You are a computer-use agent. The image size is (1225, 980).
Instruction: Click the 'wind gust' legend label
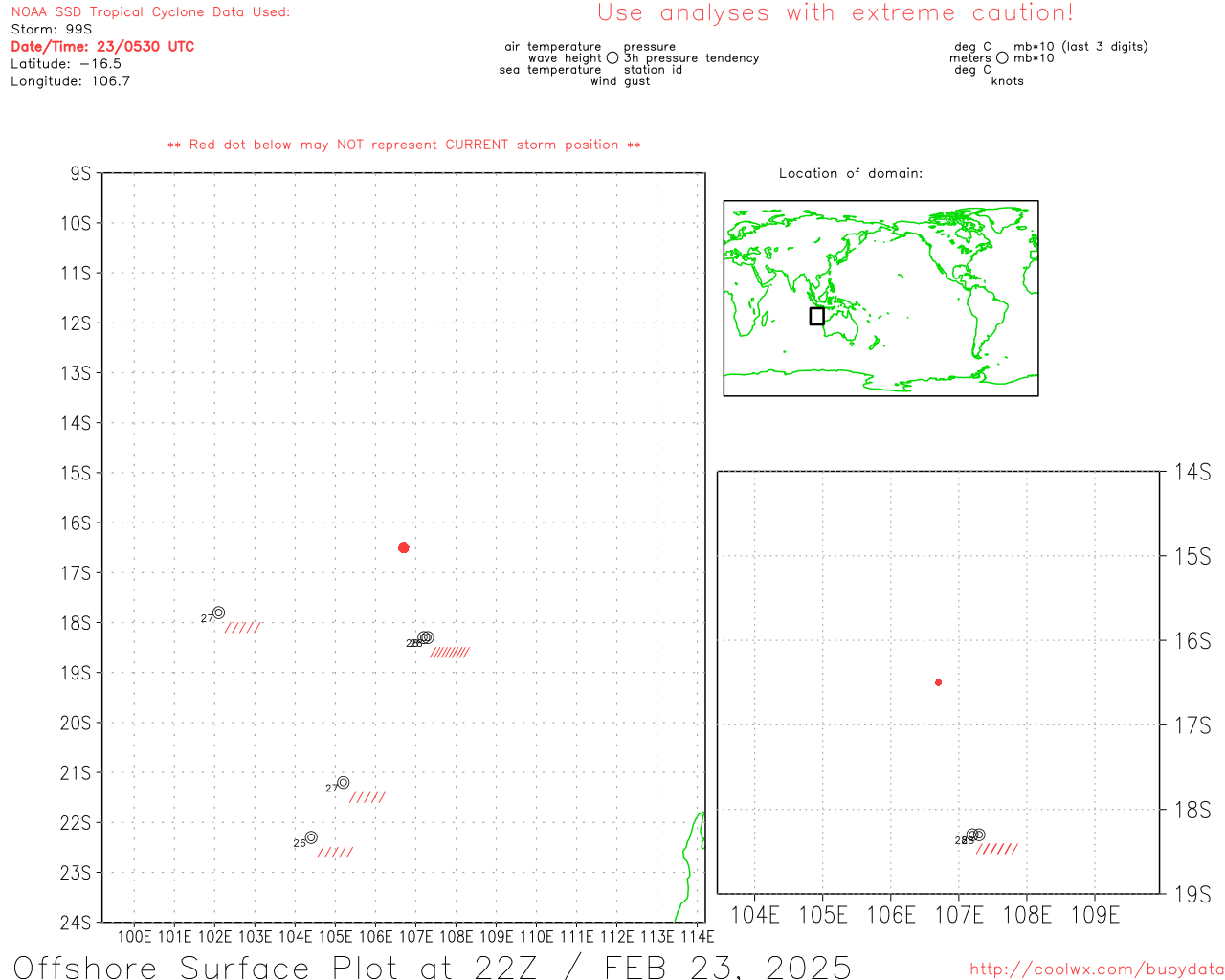620,81
